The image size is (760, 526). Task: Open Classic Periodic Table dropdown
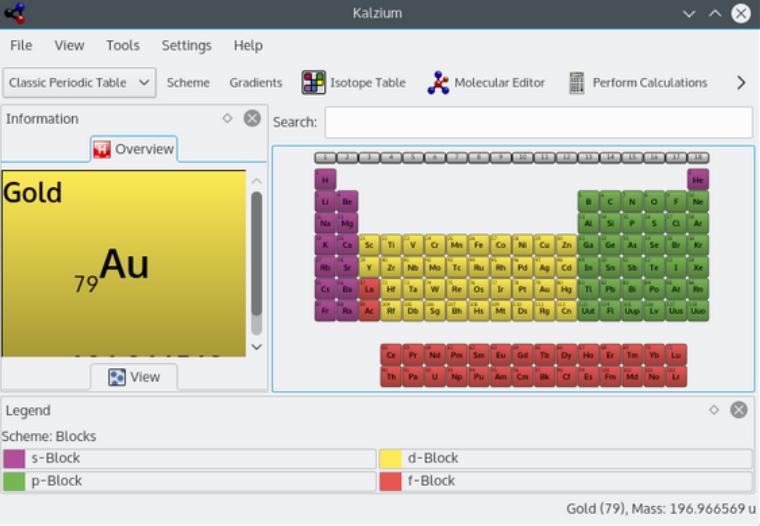(79, 82)
